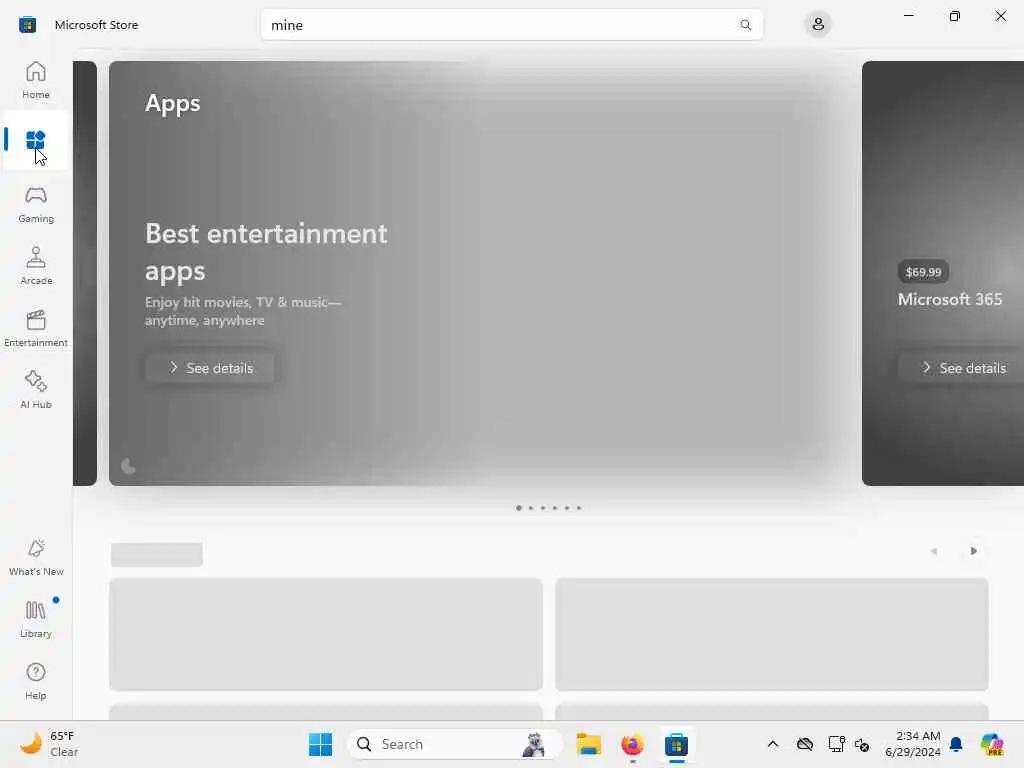Click the OneDrive cloud tray icon
This screenshot has width=1024, height=768.
(x=805, y=744)
